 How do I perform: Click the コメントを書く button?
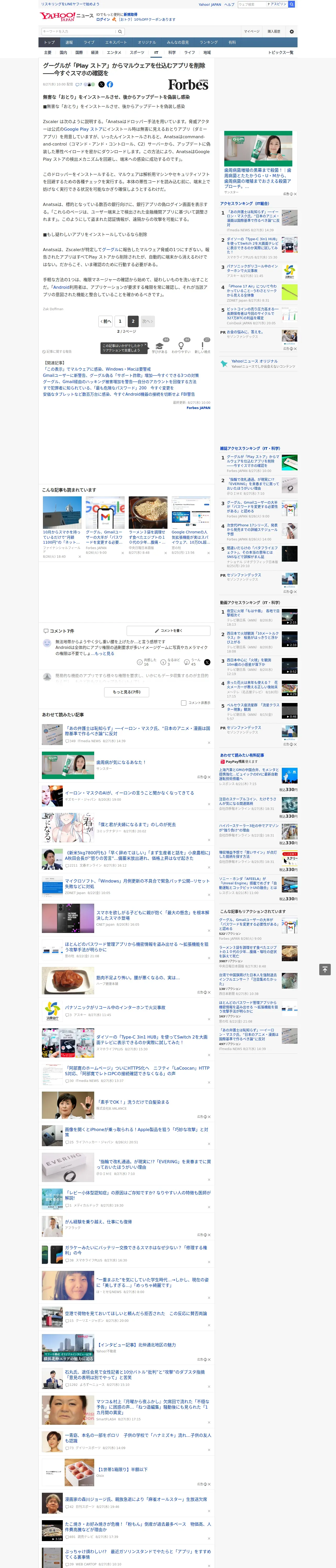point(168,630)
